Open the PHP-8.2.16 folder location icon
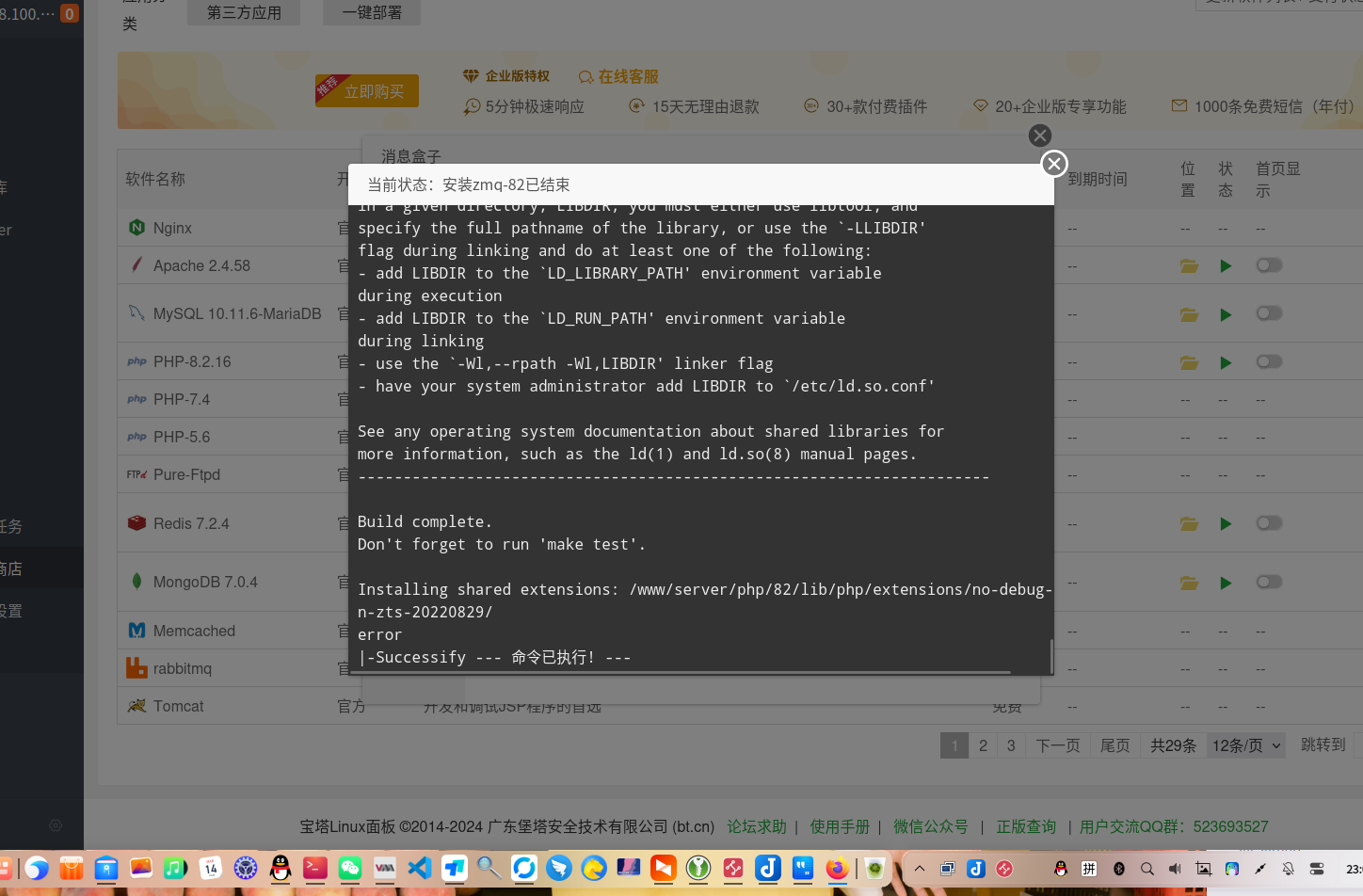The image size is (1363, 896). pos(1189,362)
